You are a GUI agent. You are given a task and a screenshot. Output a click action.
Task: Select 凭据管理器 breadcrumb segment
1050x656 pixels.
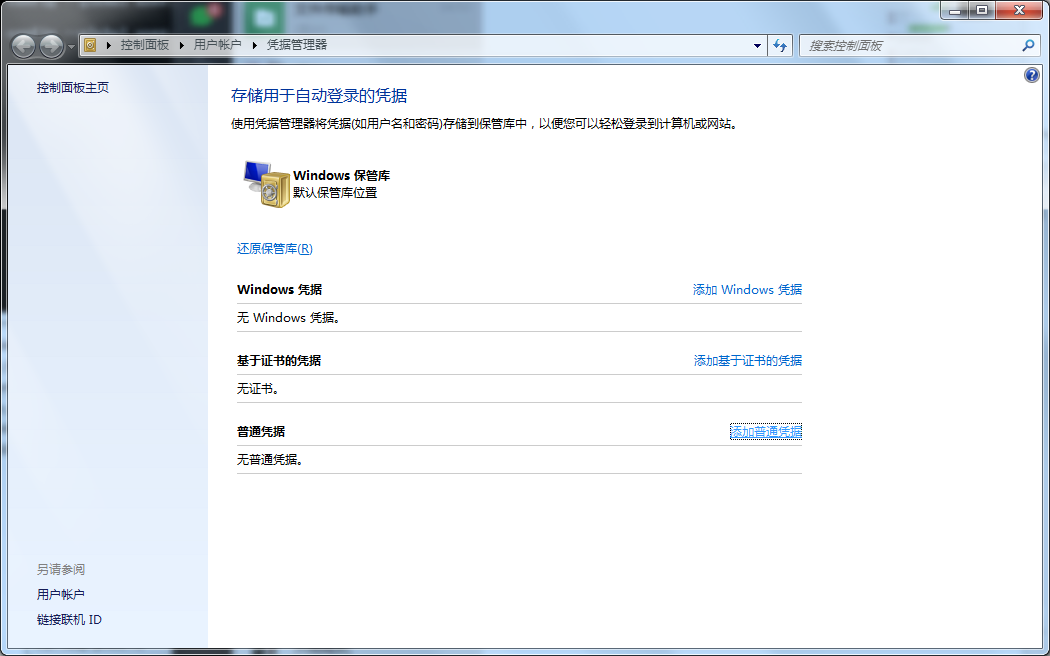coord(297,45)
